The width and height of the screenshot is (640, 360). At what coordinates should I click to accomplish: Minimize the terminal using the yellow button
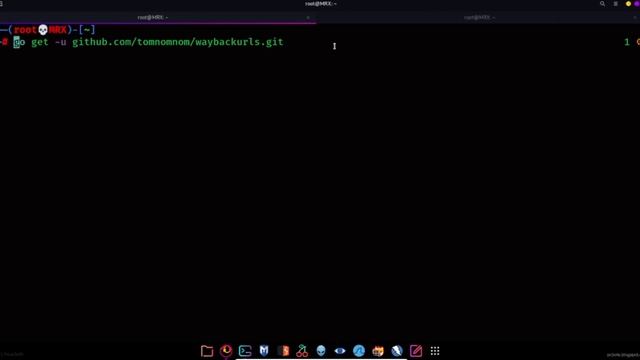click(628, 4)
